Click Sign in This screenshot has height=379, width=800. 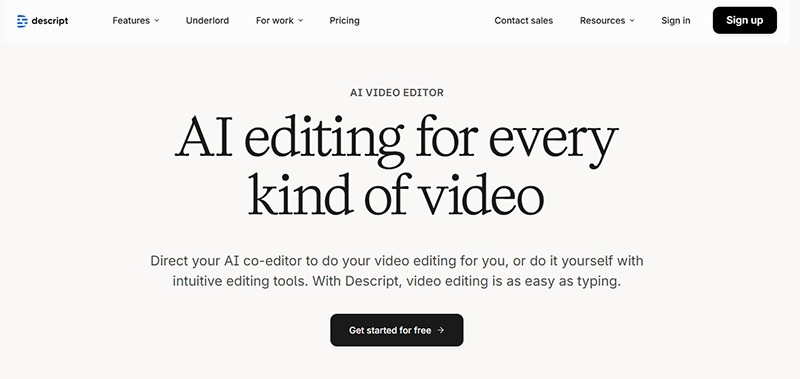(676, 20)
